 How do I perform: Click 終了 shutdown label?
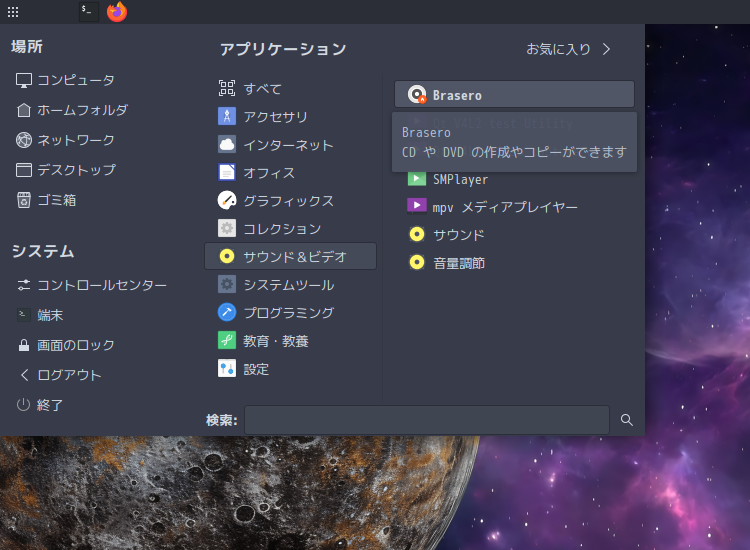tap(50, 405)
